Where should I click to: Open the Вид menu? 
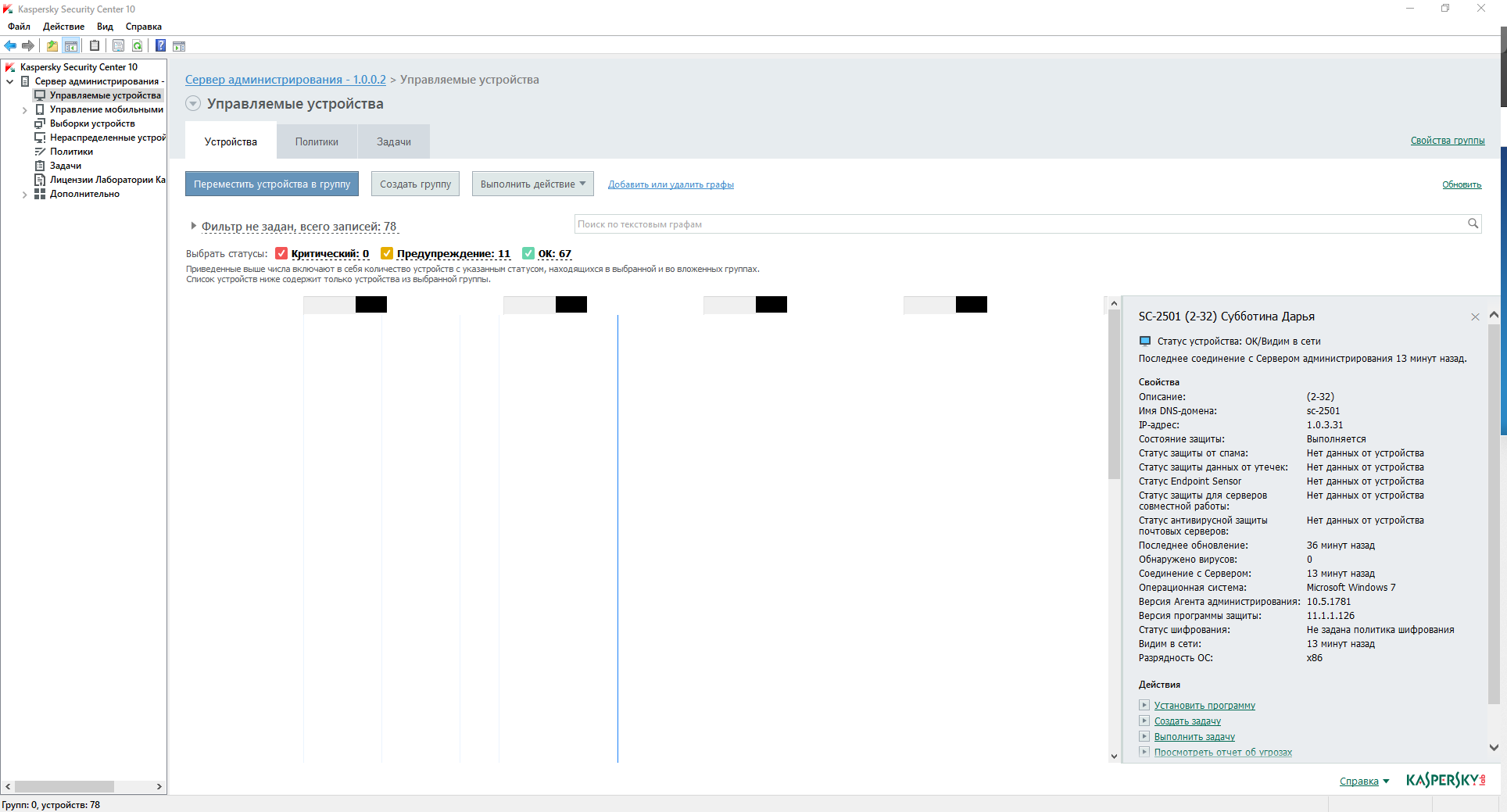[x=105, y=27]
